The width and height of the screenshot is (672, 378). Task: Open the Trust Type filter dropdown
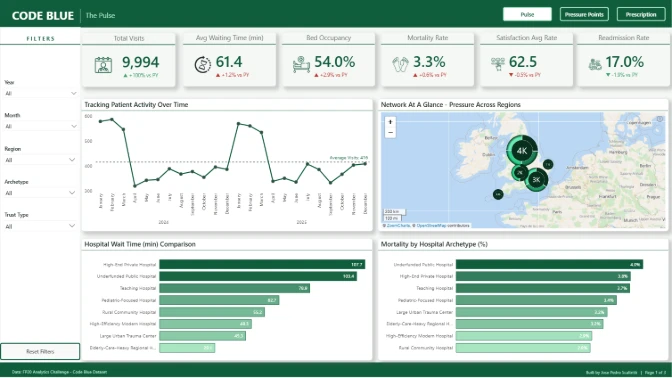click(40, 226)
